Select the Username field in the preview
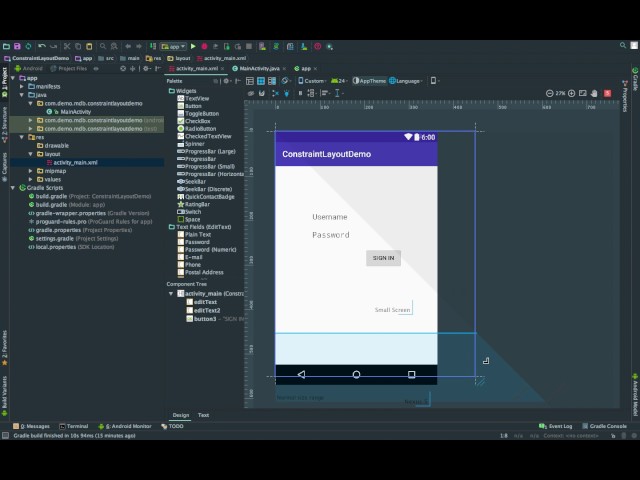Screen dimensions: 640x480 pos(330,217)
